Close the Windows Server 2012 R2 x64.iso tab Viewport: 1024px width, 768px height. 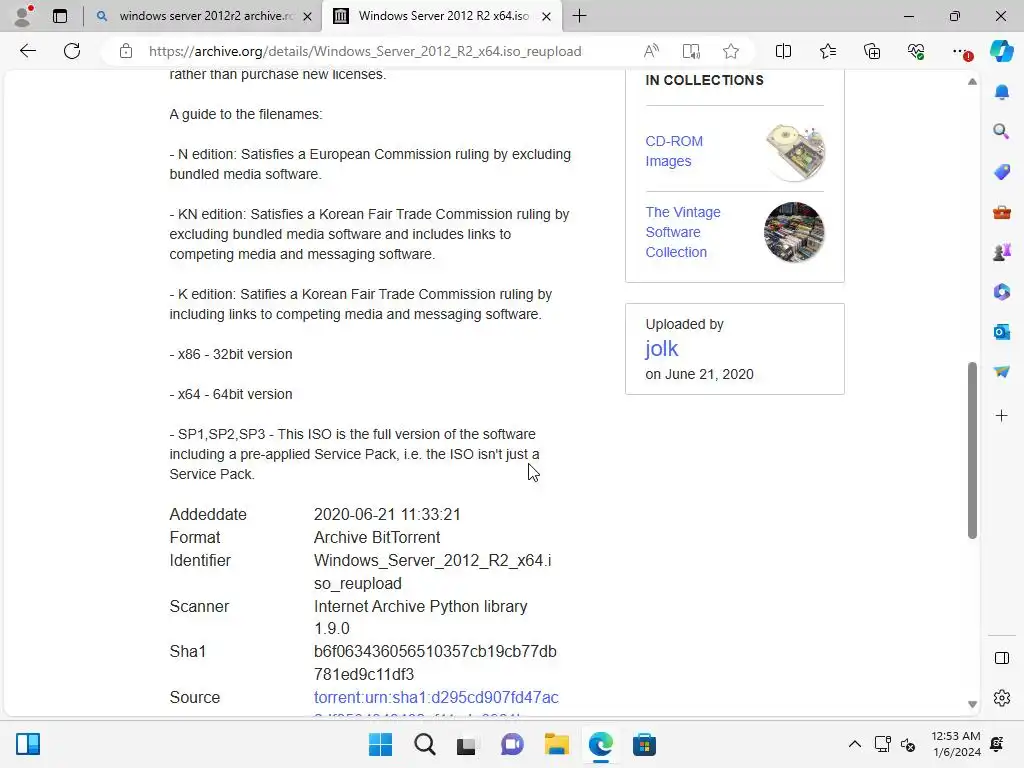(547, 16)
